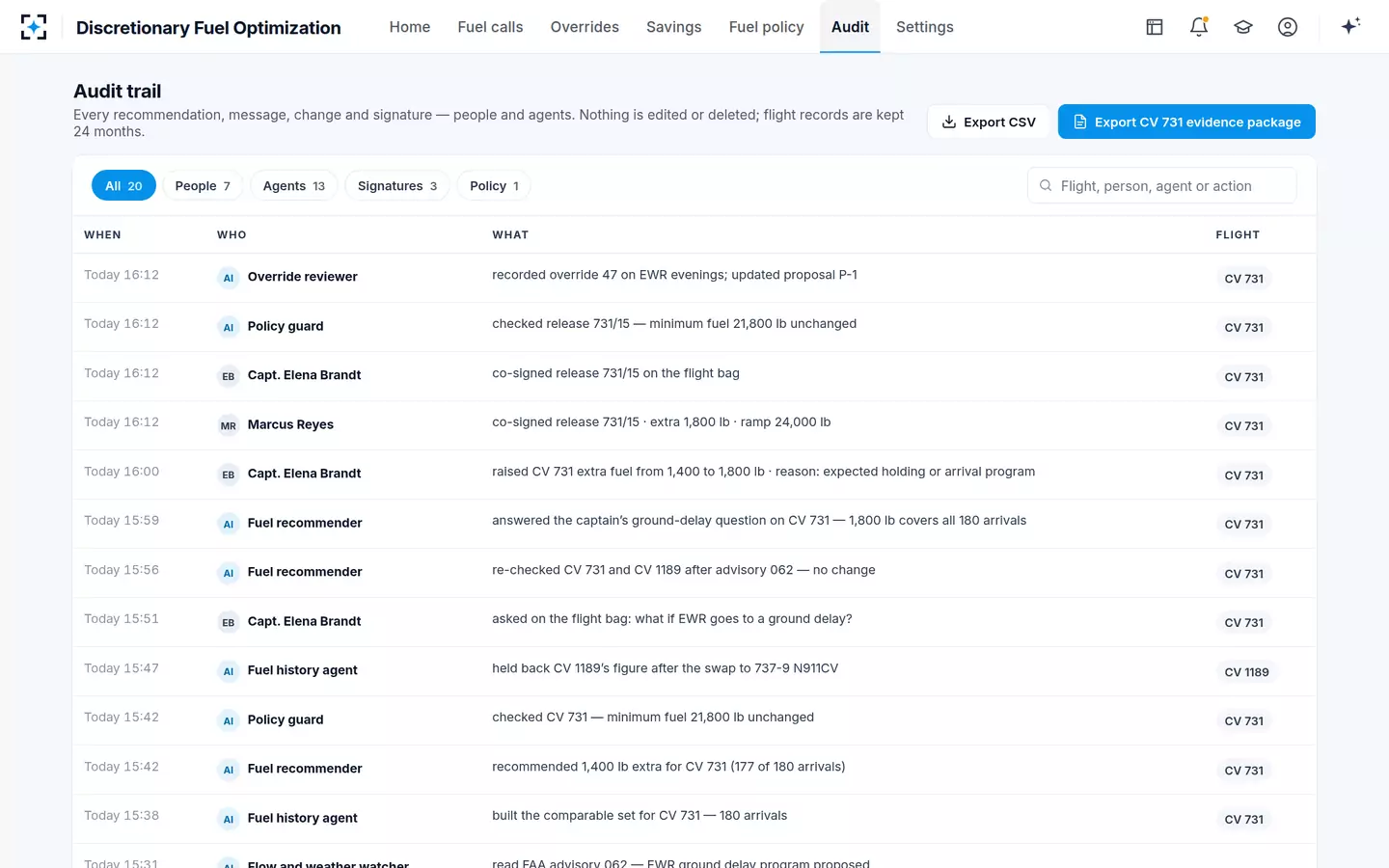
Task: Select the Audit tab
Action: pyautogui.click(x=850, y=27)
